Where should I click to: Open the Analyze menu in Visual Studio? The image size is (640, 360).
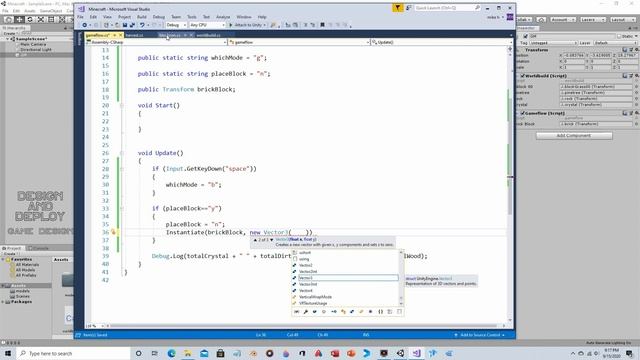click(223, 17)
